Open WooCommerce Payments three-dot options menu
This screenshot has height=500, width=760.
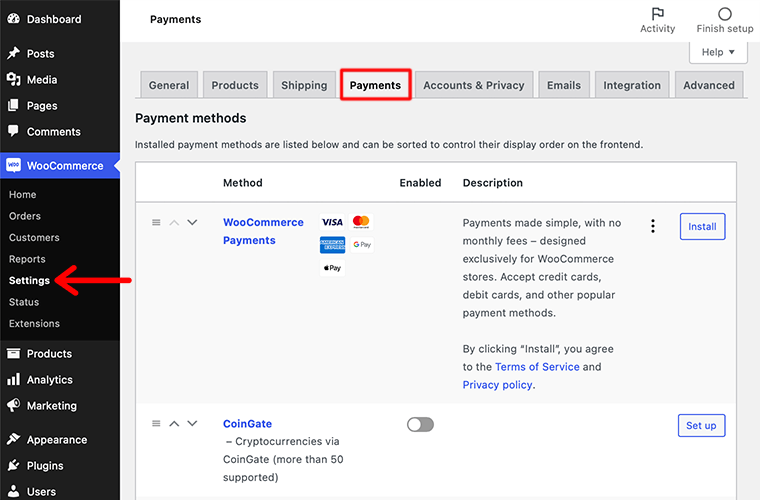653,226
